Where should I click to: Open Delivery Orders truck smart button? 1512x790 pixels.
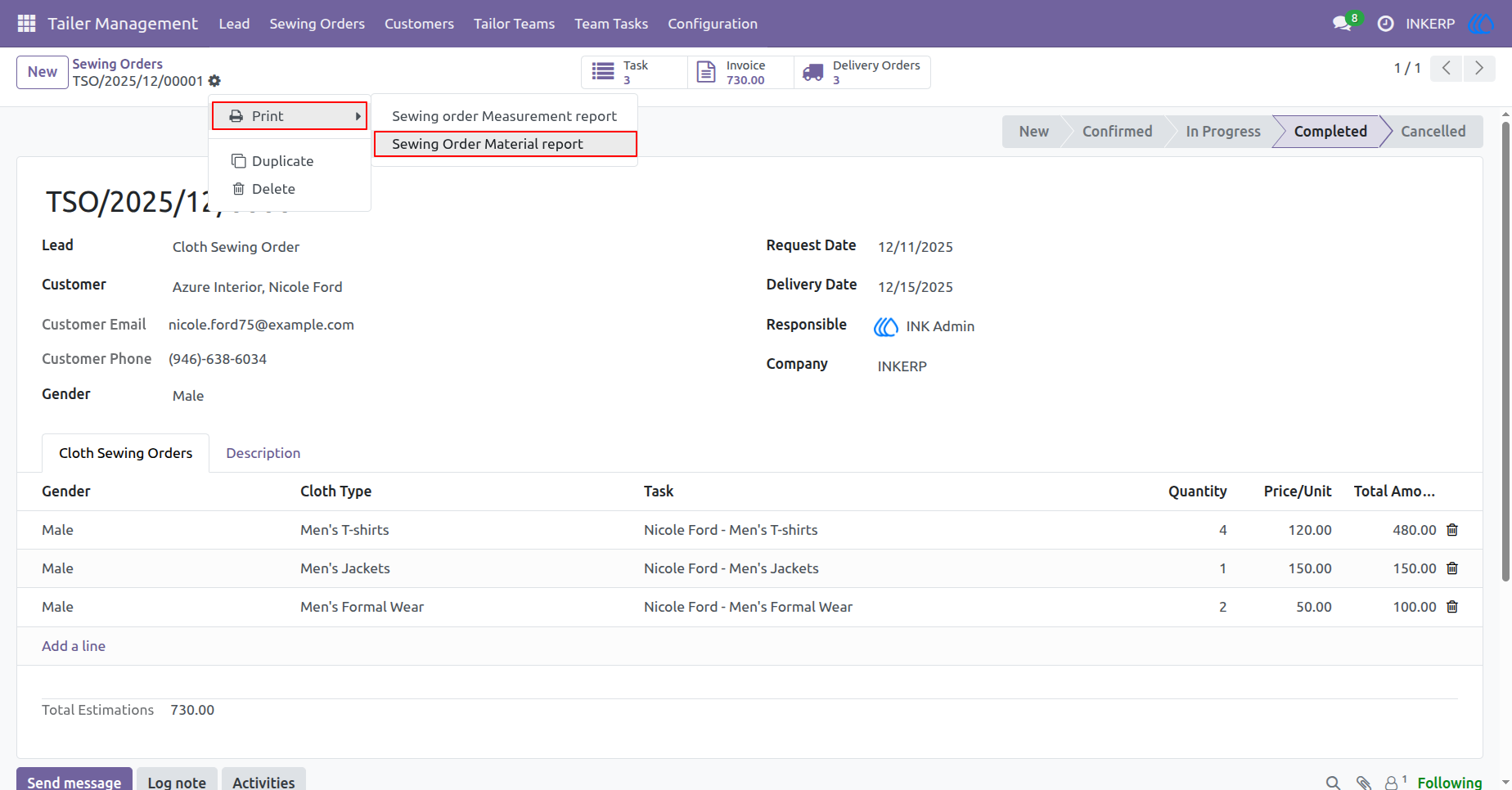tap(862, 72)
